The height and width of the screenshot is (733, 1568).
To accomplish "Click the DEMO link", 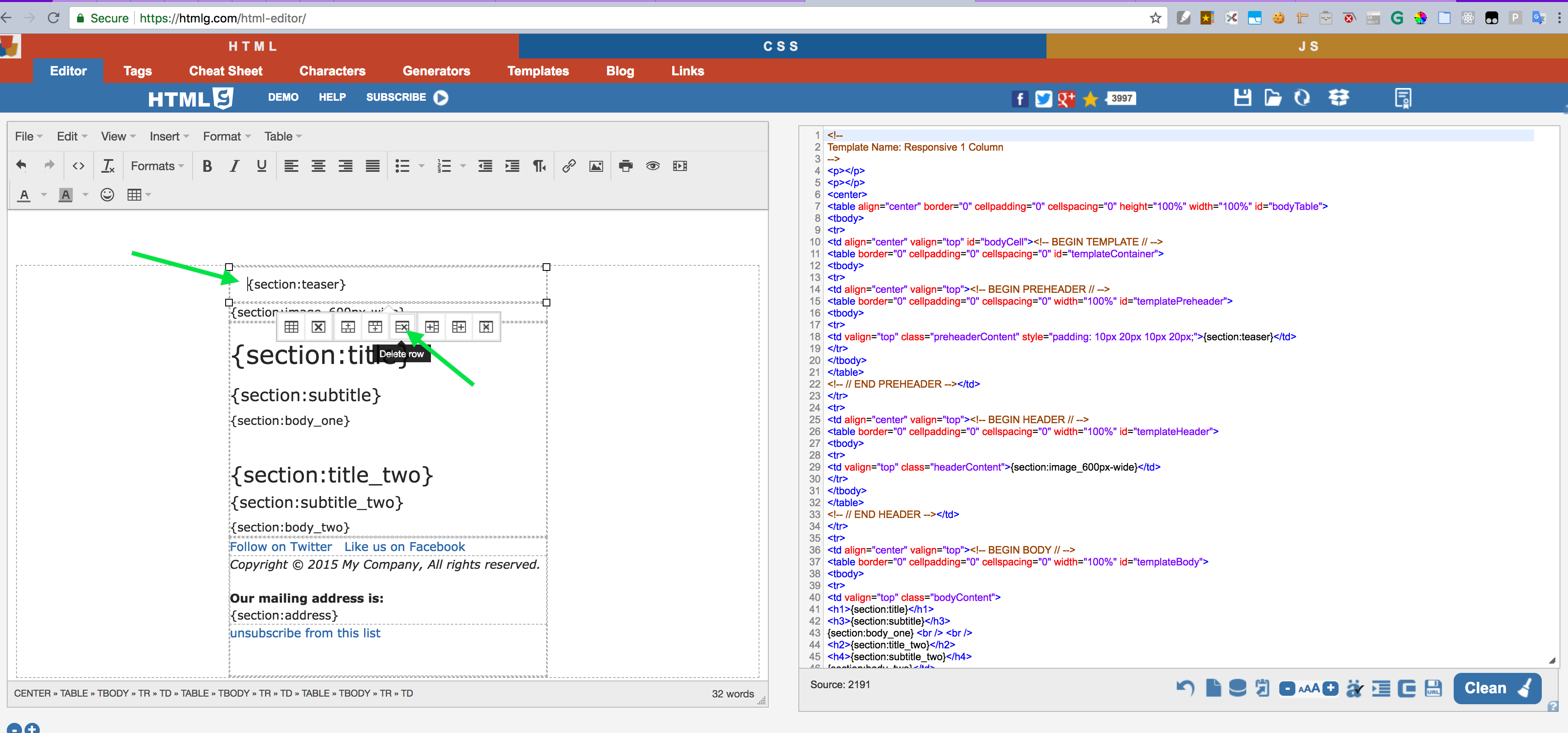I will coord(283,97).
